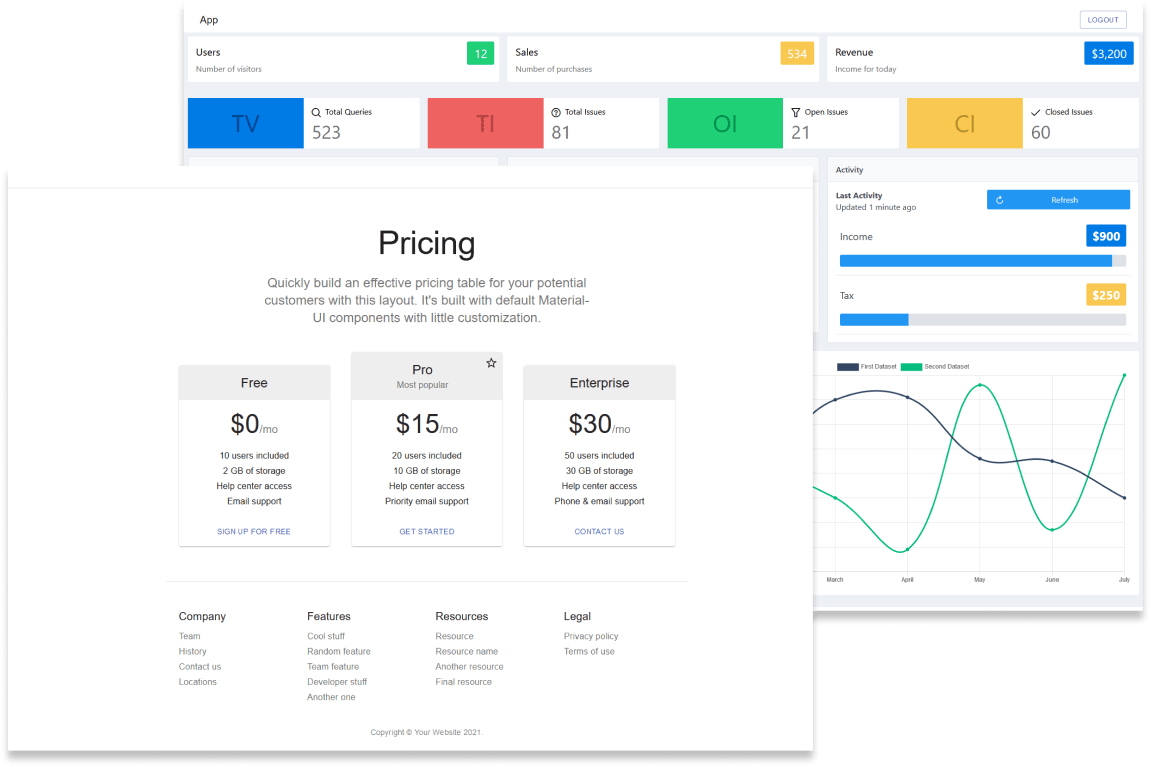Click GET STARTED on Pro plan
Viewport: 1151px width, 767px height.
[x=426, y=531]
